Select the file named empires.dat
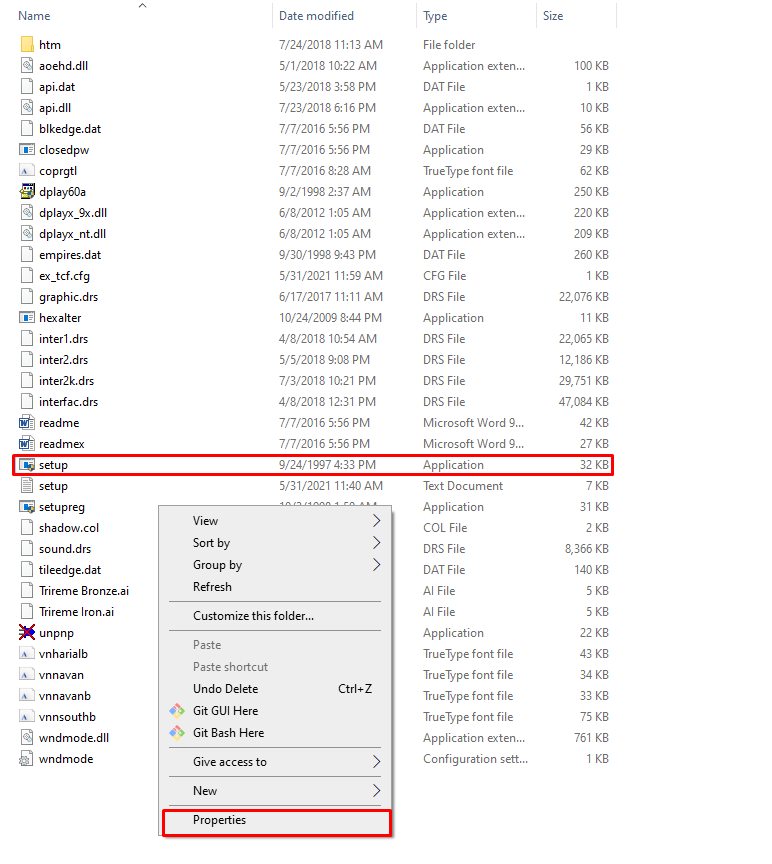This screenshot has width=772, height=864. pos(70,255)
